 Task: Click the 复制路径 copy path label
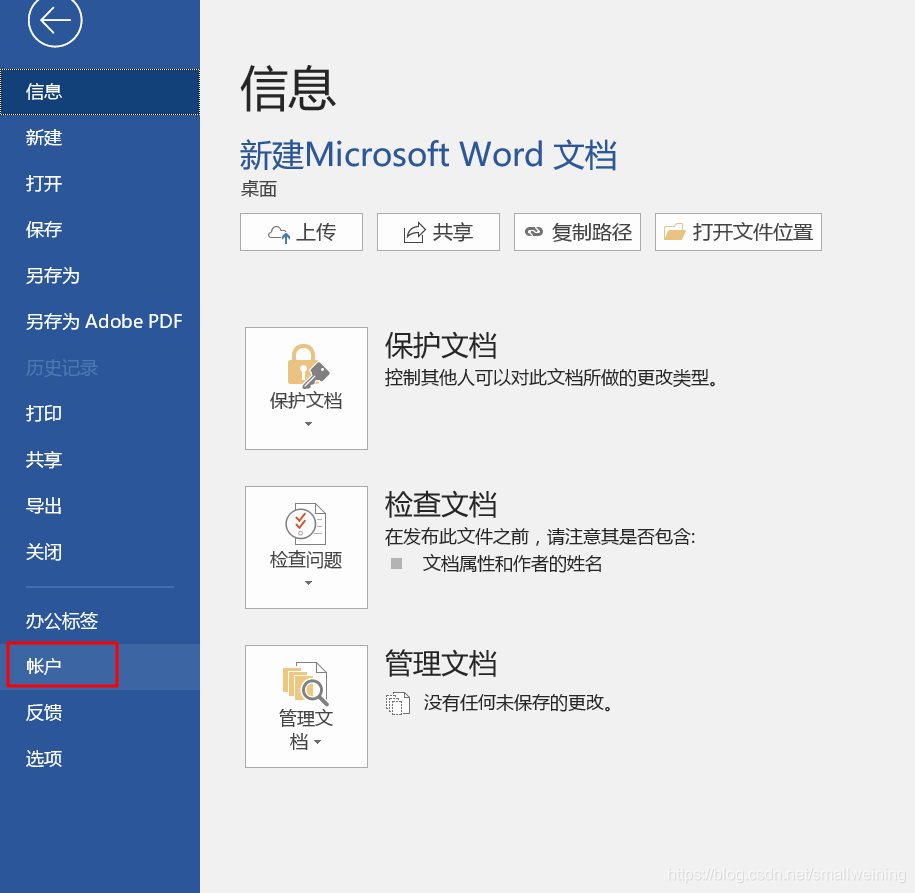click(592, 232)
